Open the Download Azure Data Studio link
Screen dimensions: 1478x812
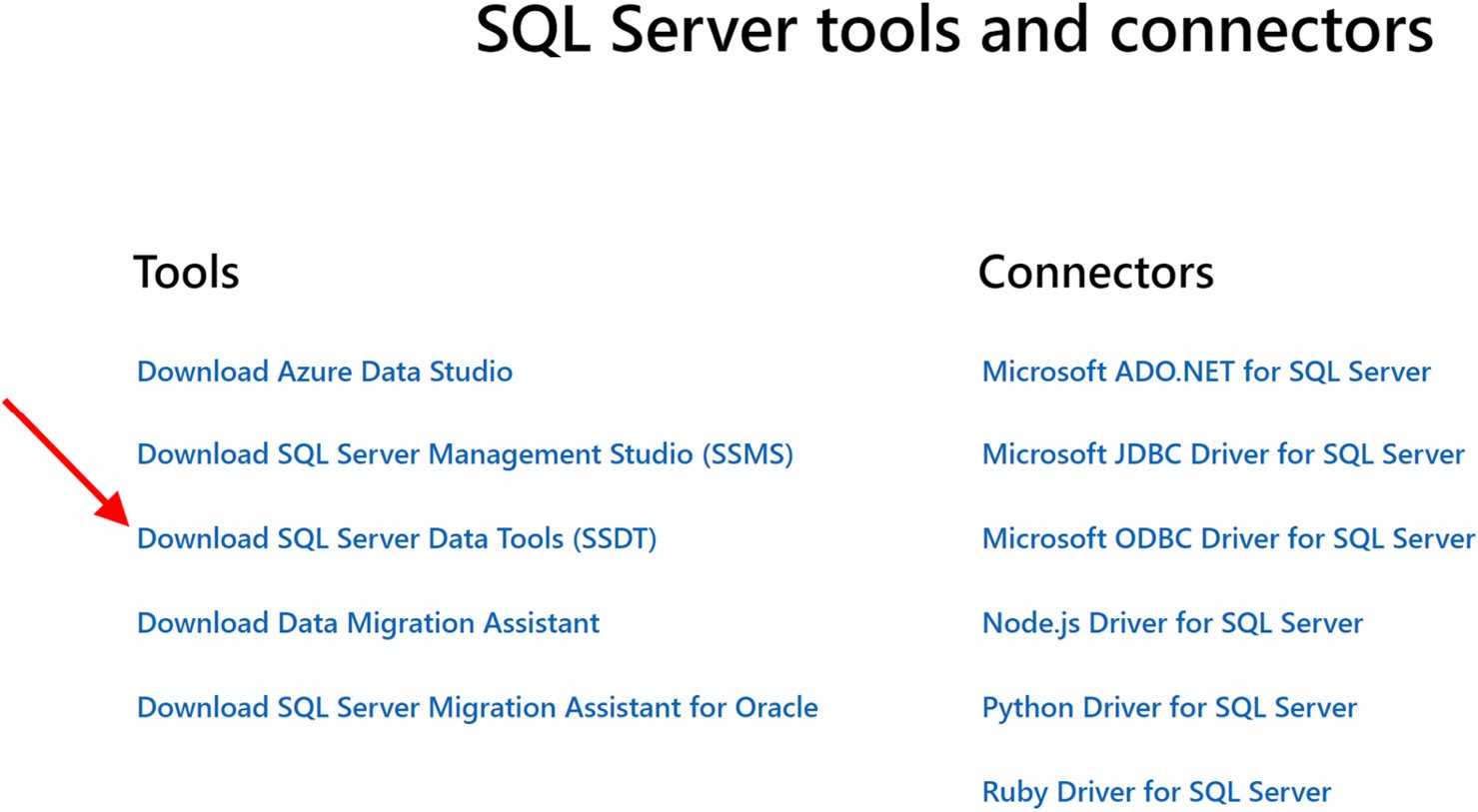point(325,372)
